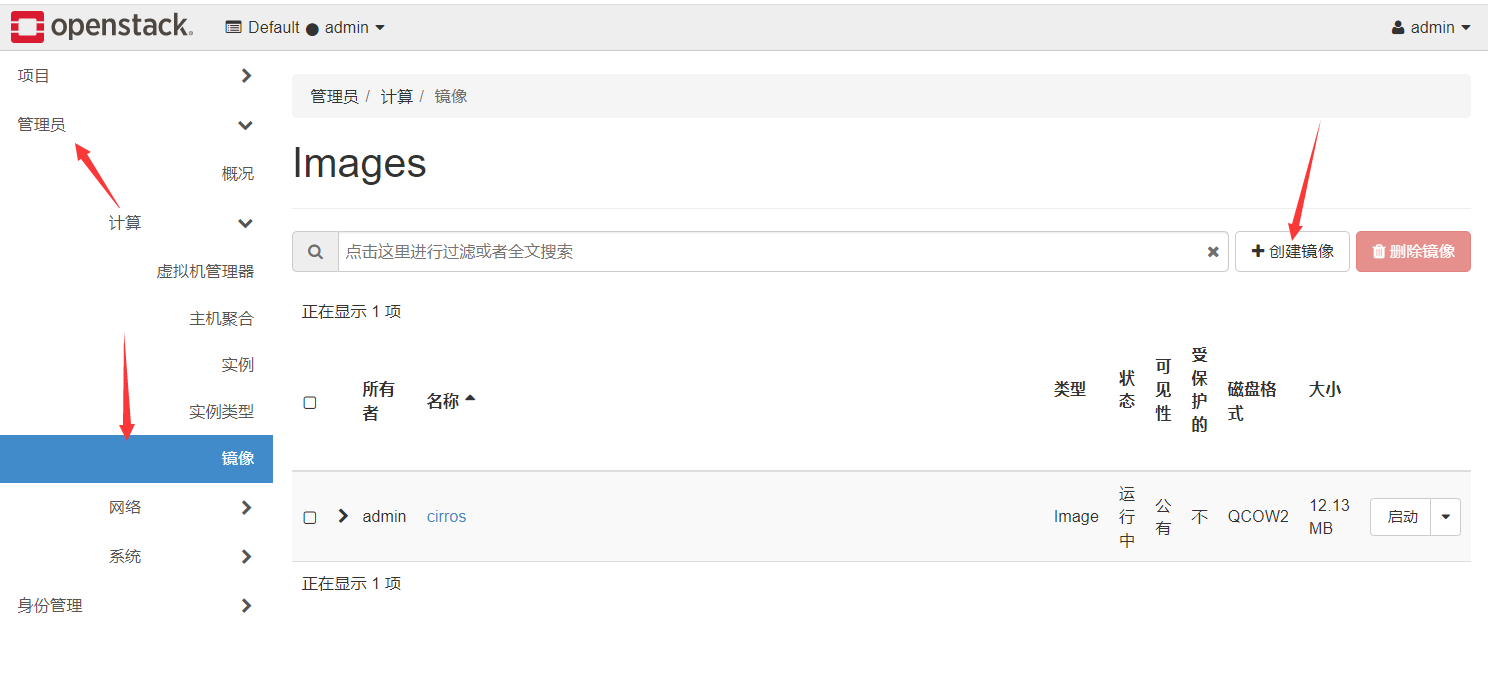Viewport: 1488px width, 689px height.
Task: Click the OpenStack logo
Action: pyautogui.click(x=102, y=27)
